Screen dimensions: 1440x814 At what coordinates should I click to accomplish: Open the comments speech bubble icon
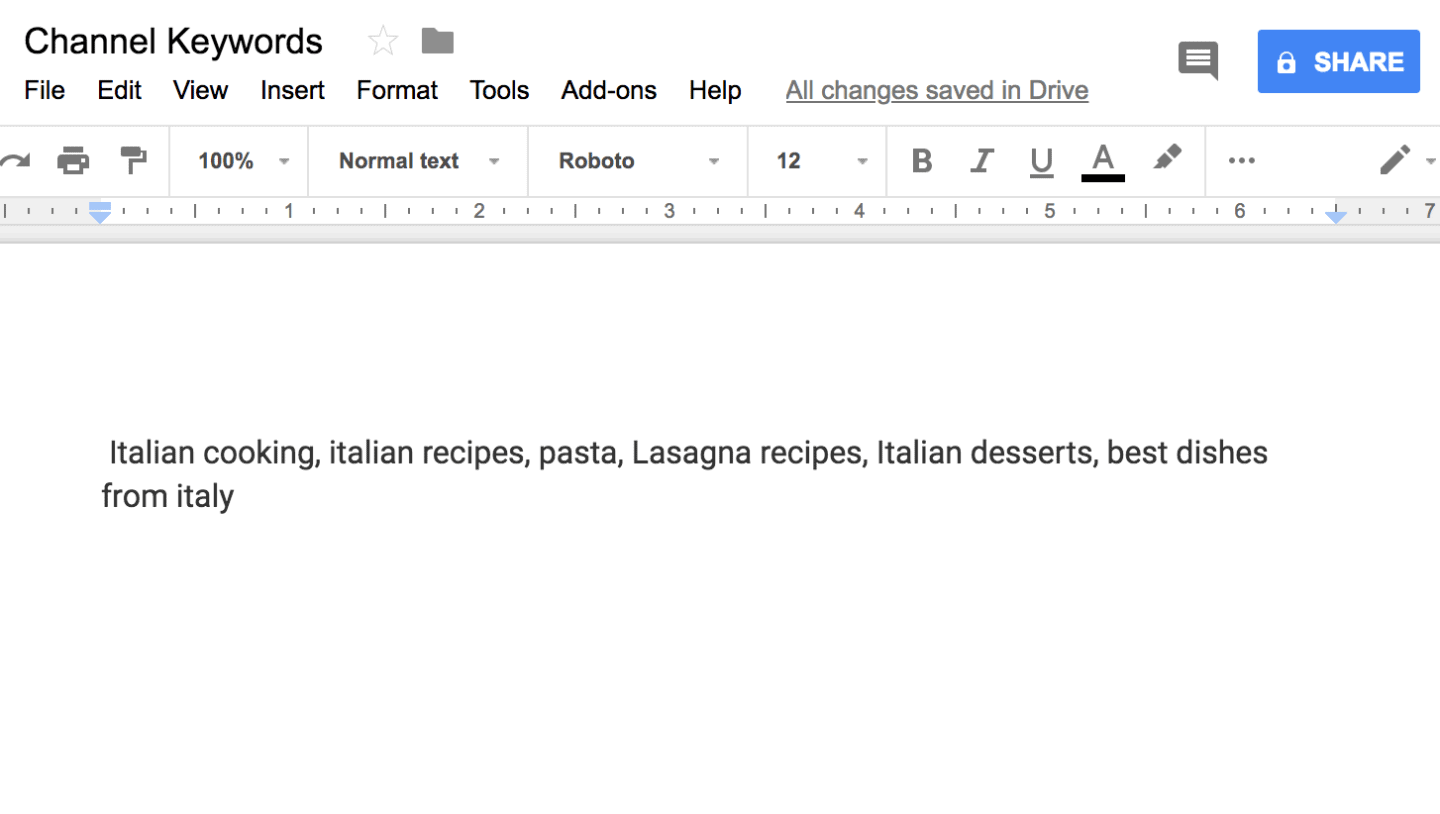click(1198, 61)
